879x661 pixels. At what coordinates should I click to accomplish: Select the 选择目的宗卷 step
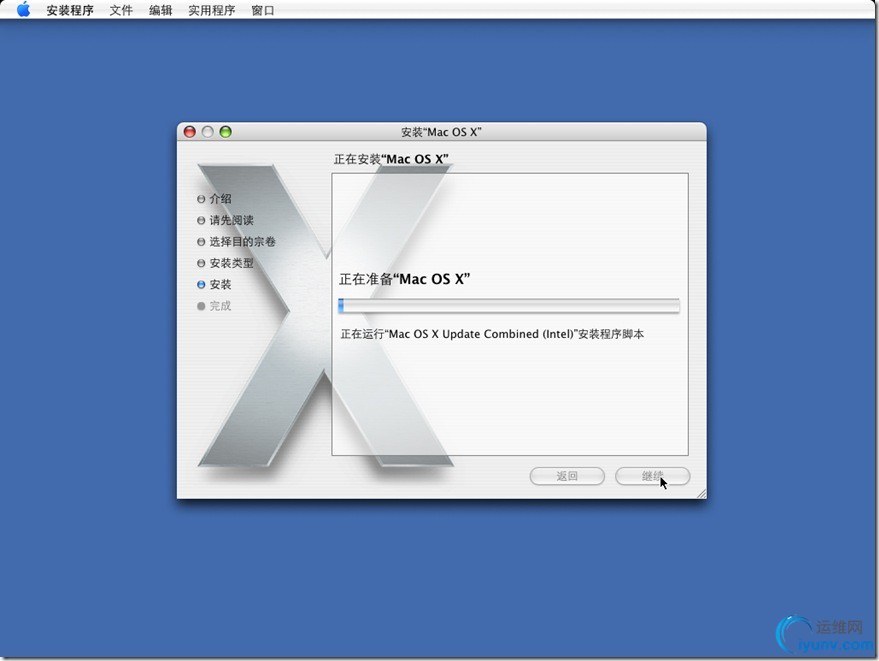242,242
